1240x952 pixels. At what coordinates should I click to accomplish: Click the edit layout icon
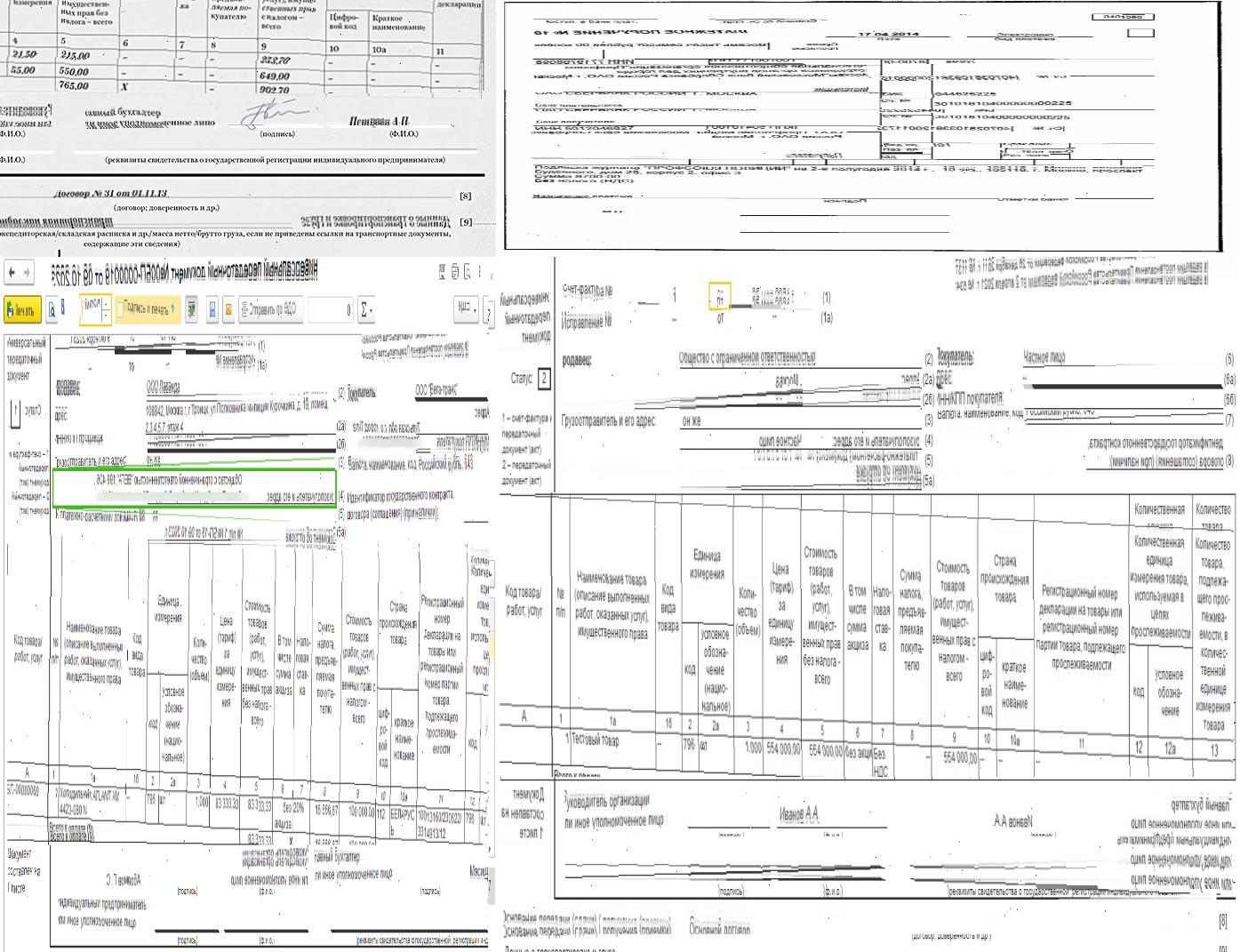coord(192,309)
